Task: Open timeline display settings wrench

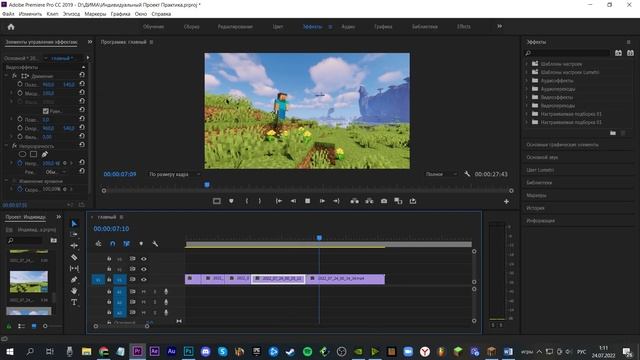Action: [x=155, y=244]
